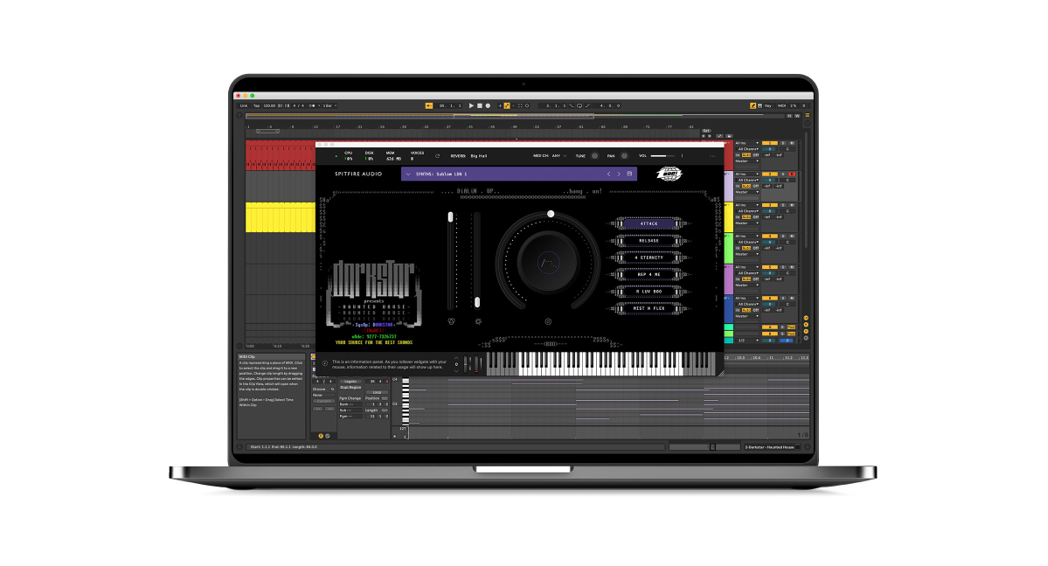Screen dimensions: 1048x566
Task: Click the down arrow of keyboard shift stepper
Action: click(456, 371)
